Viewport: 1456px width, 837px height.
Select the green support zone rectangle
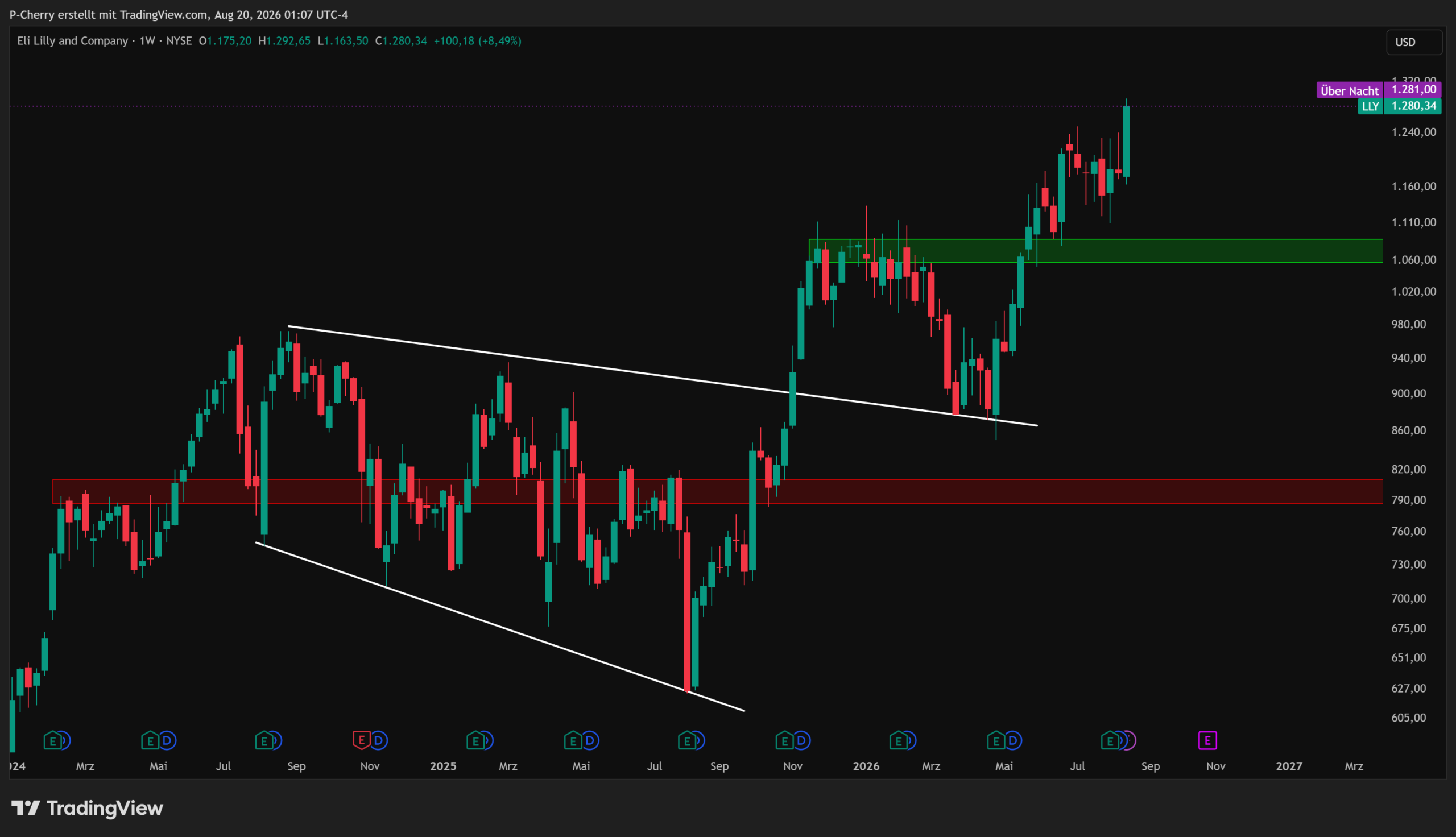[1095, 251]
